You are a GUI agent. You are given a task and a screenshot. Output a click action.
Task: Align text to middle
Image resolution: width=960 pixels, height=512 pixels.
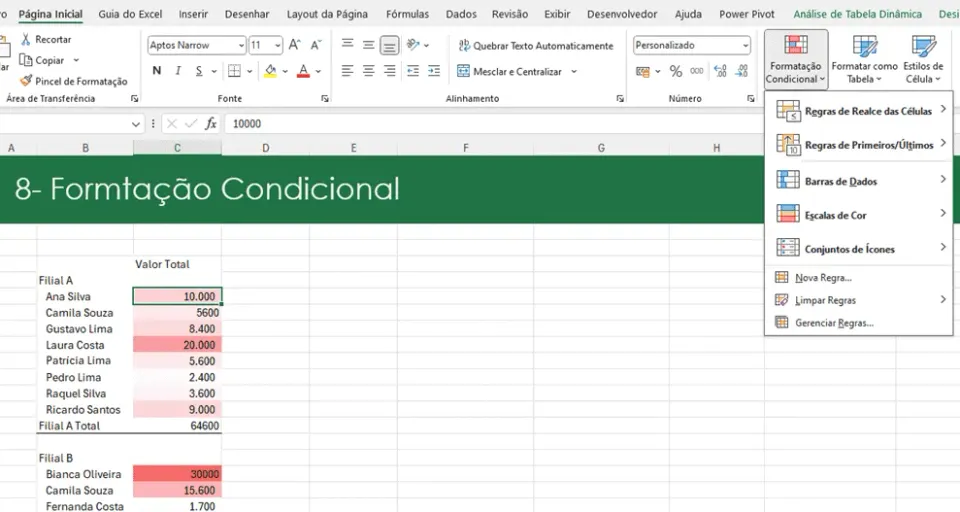point(369,45)
